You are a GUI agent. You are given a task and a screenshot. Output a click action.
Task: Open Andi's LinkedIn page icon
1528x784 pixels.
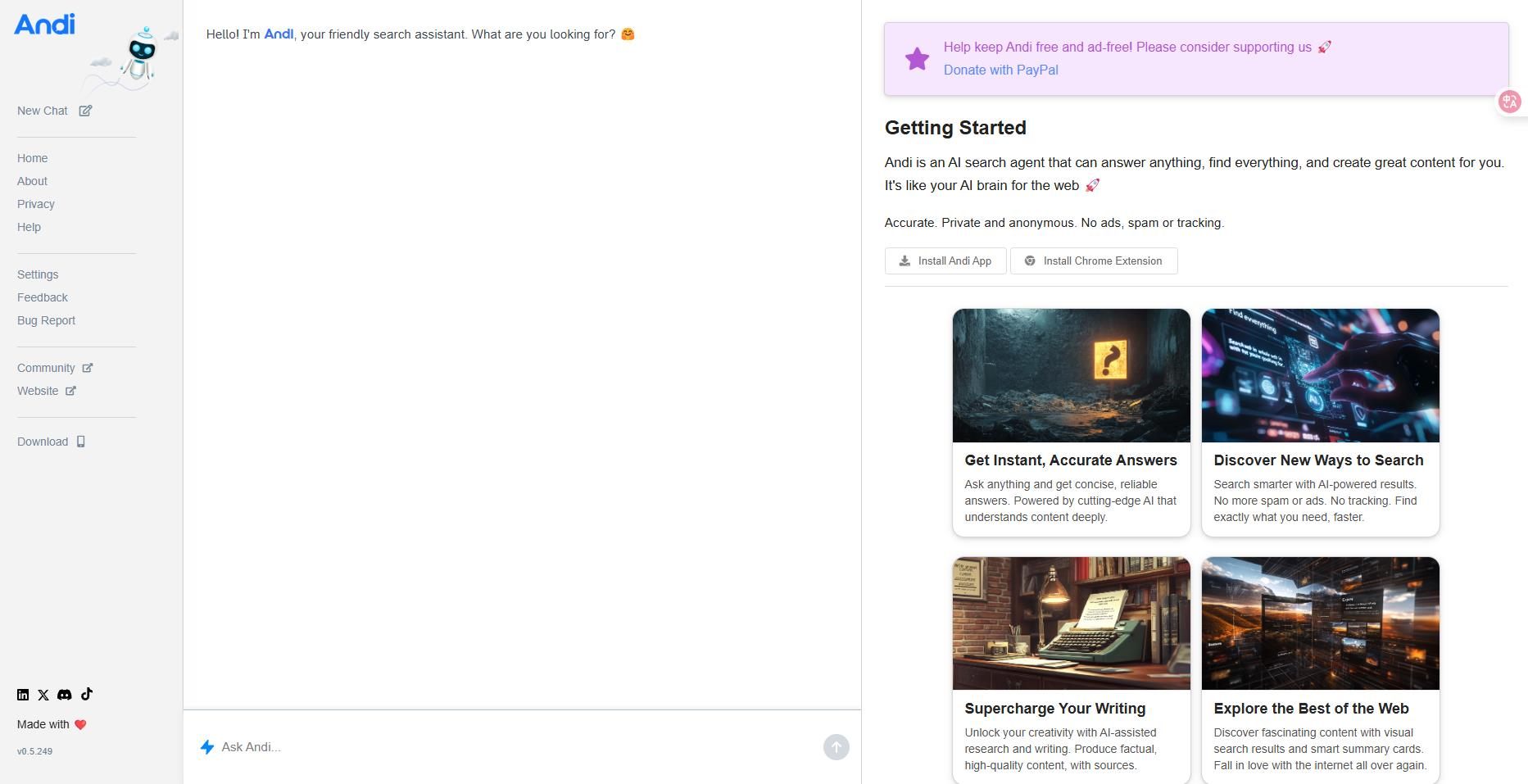[x=23, y=695]
